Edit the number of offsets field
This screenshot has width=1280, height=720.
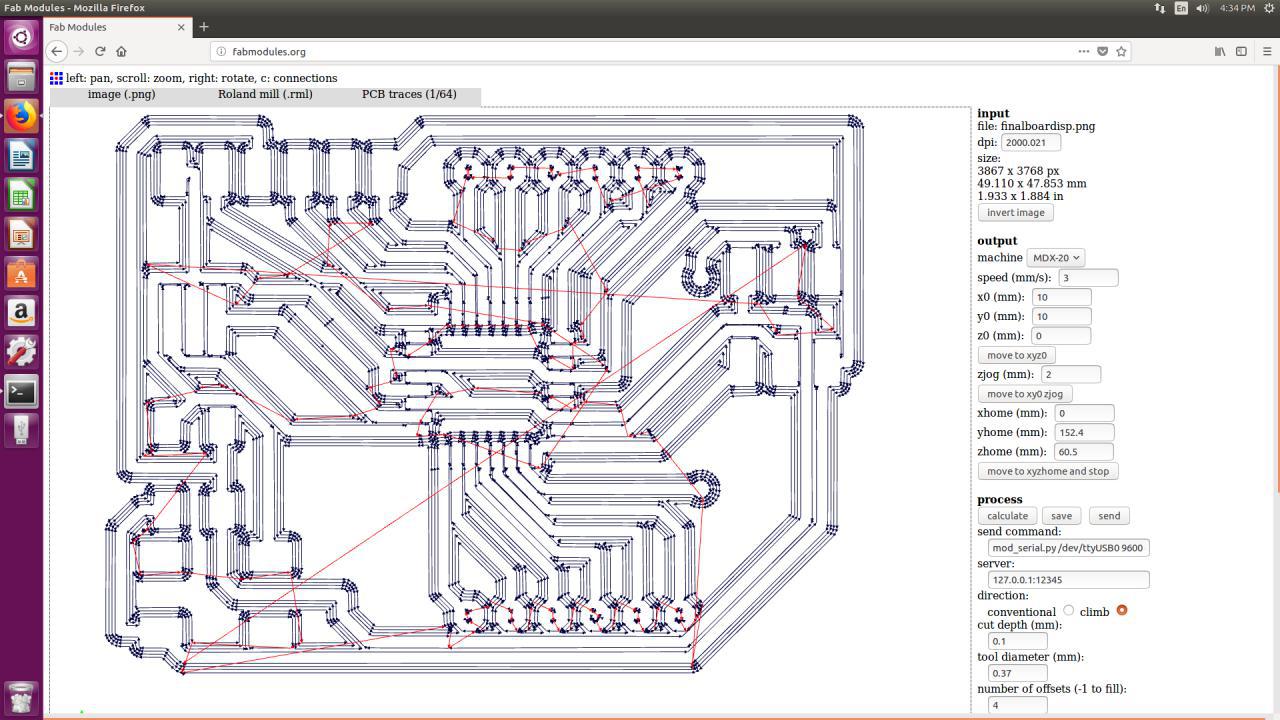tap(1017, 705)
